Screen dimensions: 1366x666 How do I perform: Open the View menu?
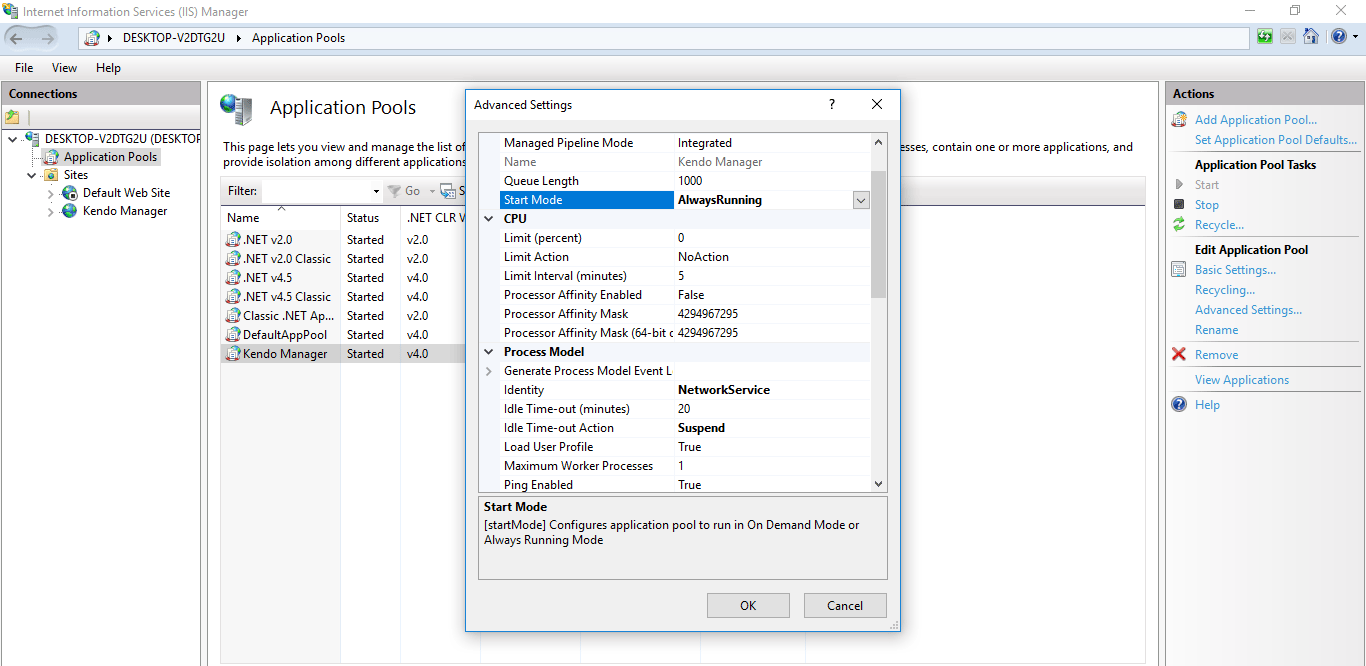[x=64, y=67]
